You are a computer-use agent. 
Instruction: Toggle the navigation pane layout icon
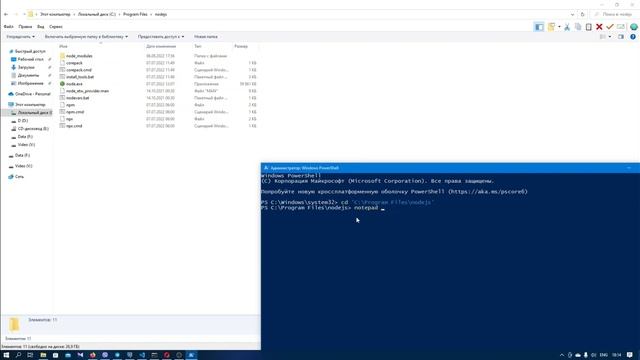pos(539,27)
